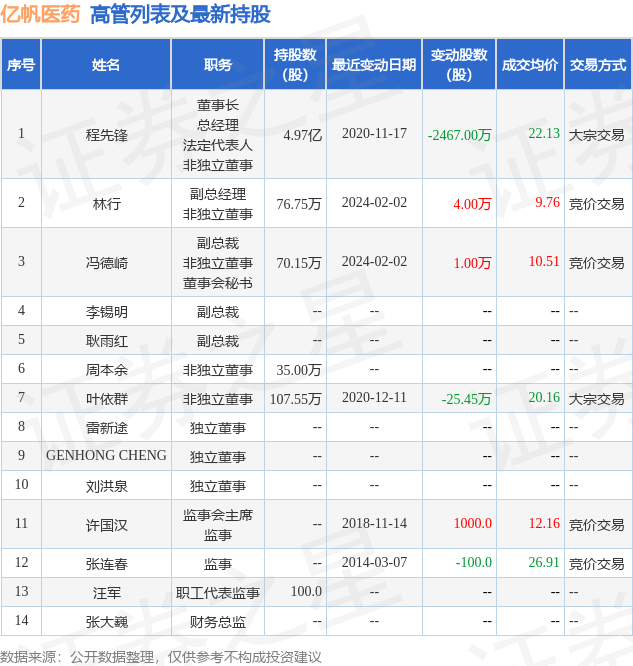633x666 pixels.
Task: Click the name 张连春
Action: (107, 564)
